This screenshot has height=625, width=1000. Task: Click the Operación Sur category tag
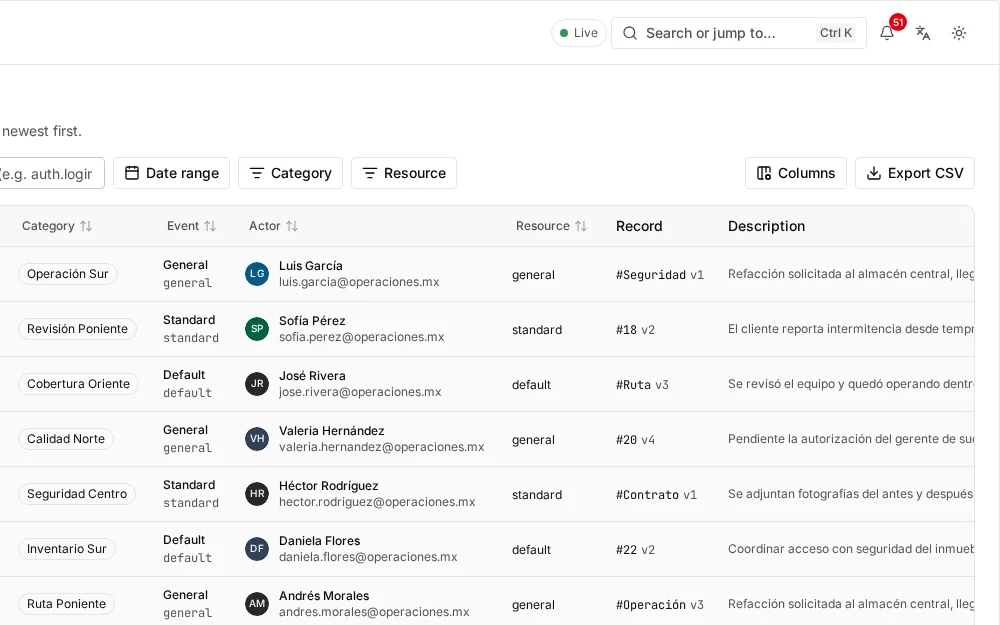[x=68, y=274]
